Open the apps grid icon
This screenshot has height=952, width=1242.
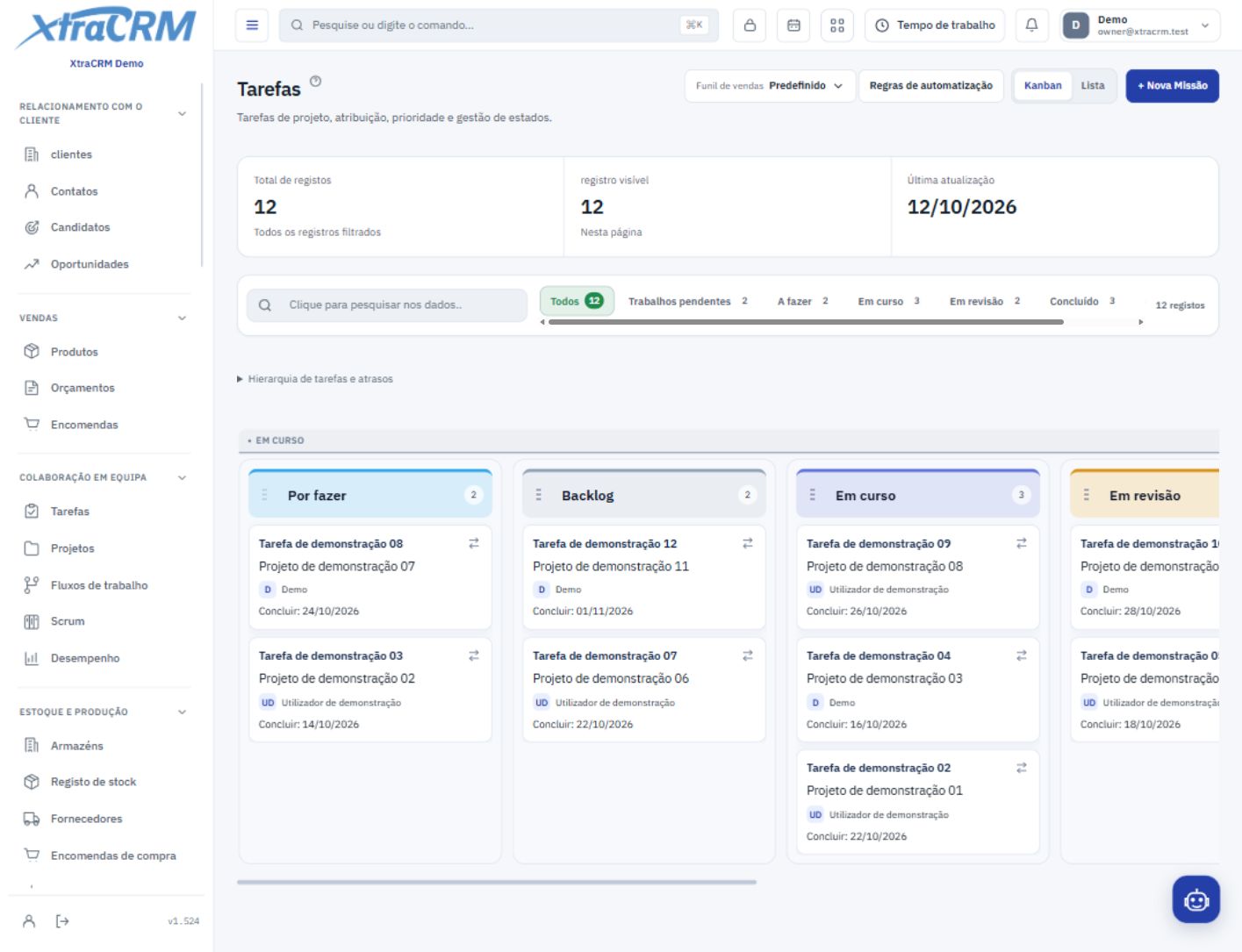[x=837, y=25]
